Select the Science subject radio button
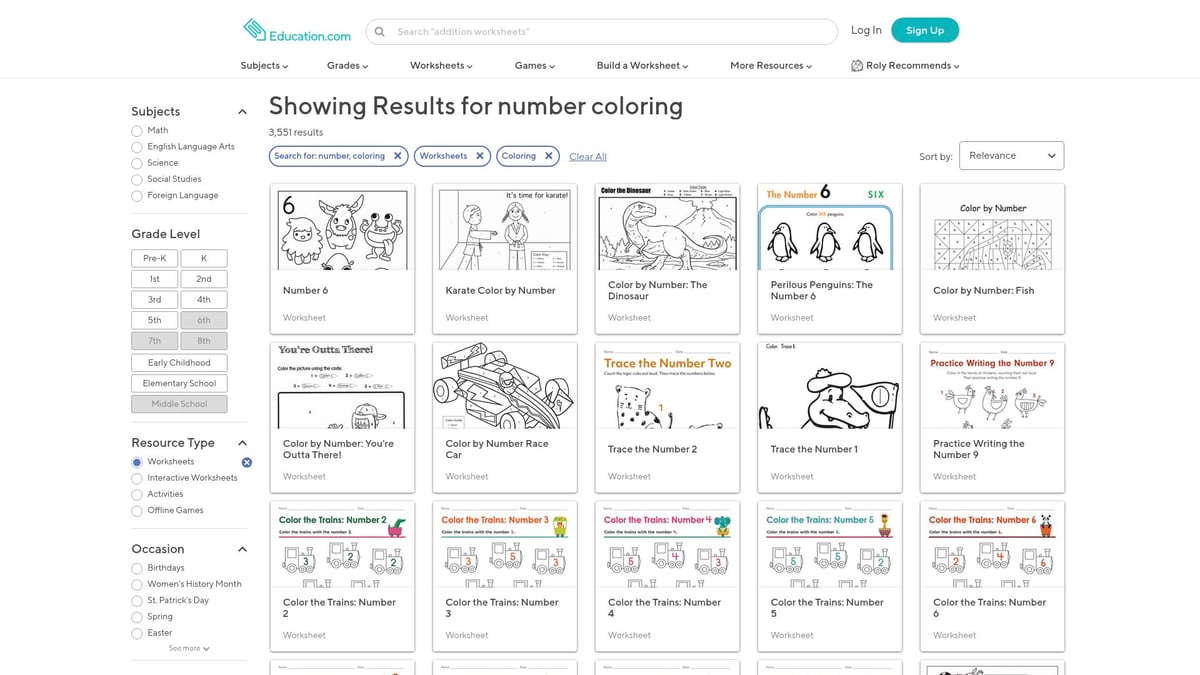1200x675 pixels. coord(136,162)
